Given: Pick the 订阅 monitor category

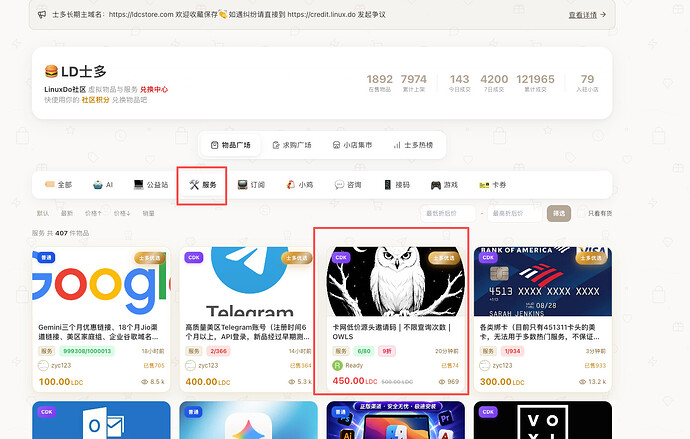Looking at the screenshot, I should click(x=251, y=185).
